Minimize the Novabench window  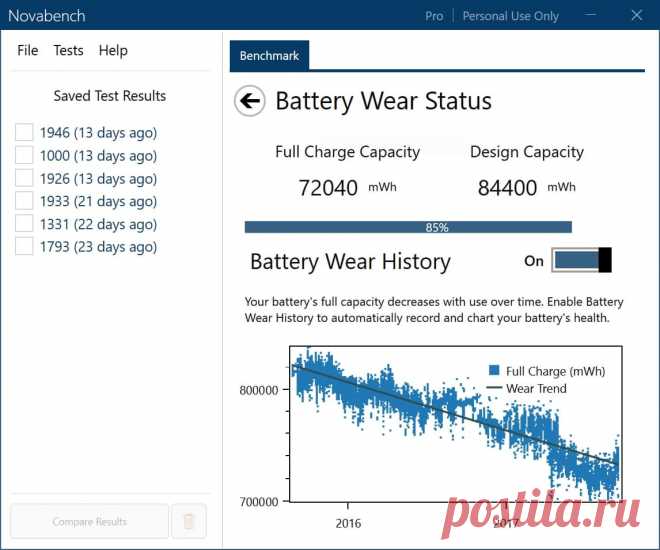591,15
